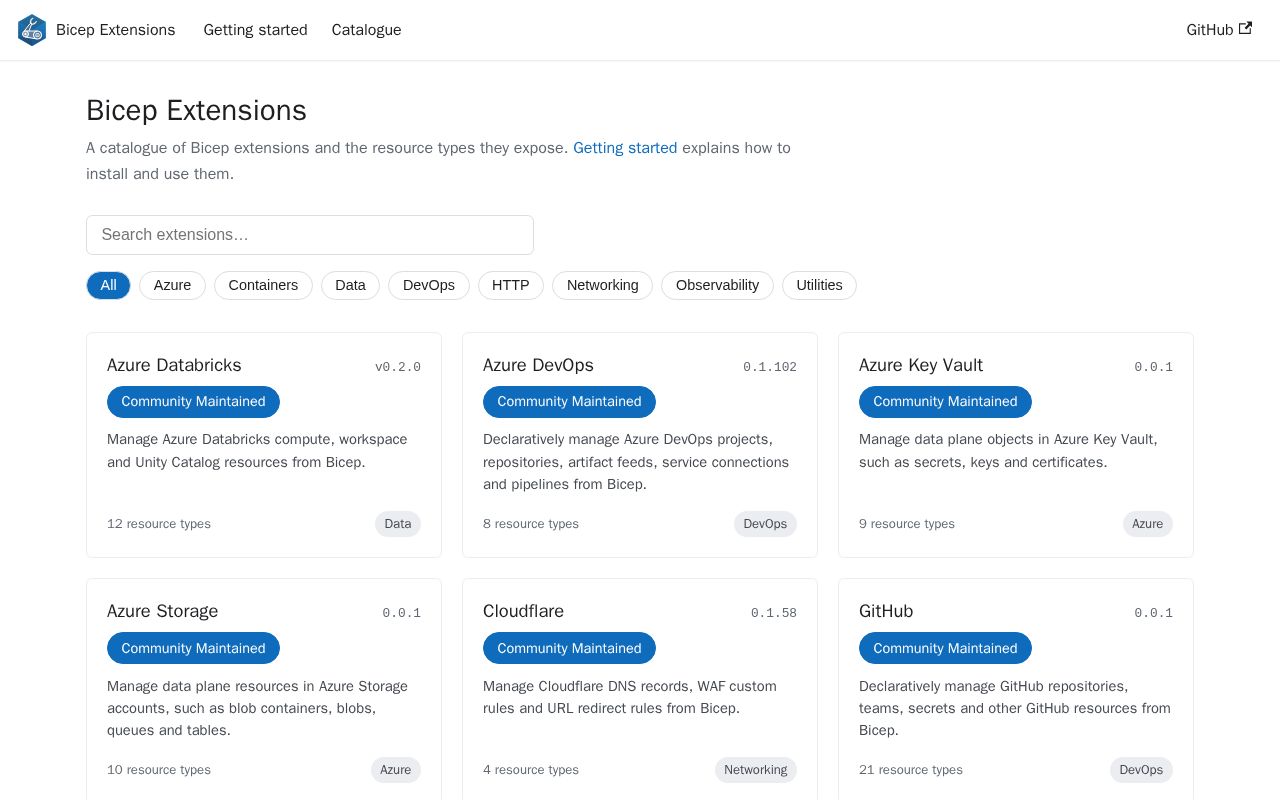Image resolution: width=1280 pixels, height=800 pixels.
Task: Click the Azure Storage card description text
Action: coord(258,708)
